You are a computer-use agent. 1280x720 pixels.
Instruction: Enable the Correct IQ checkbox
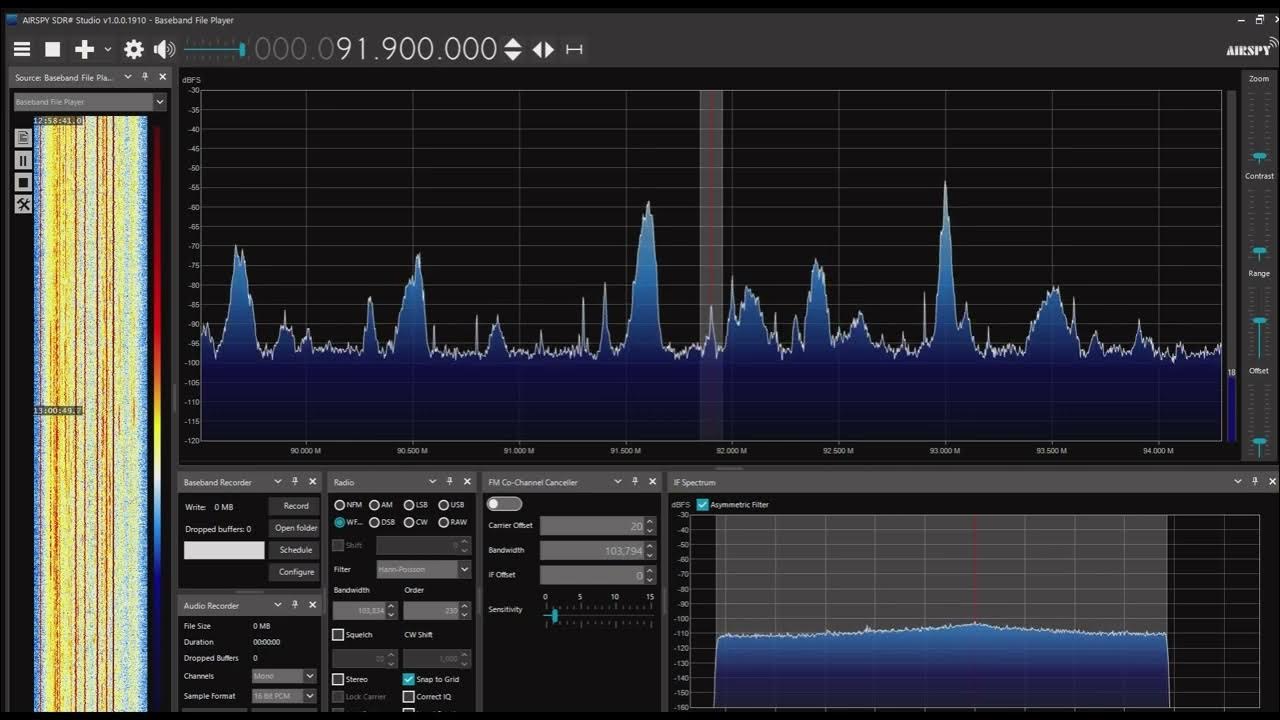click(x=408, y=696)
